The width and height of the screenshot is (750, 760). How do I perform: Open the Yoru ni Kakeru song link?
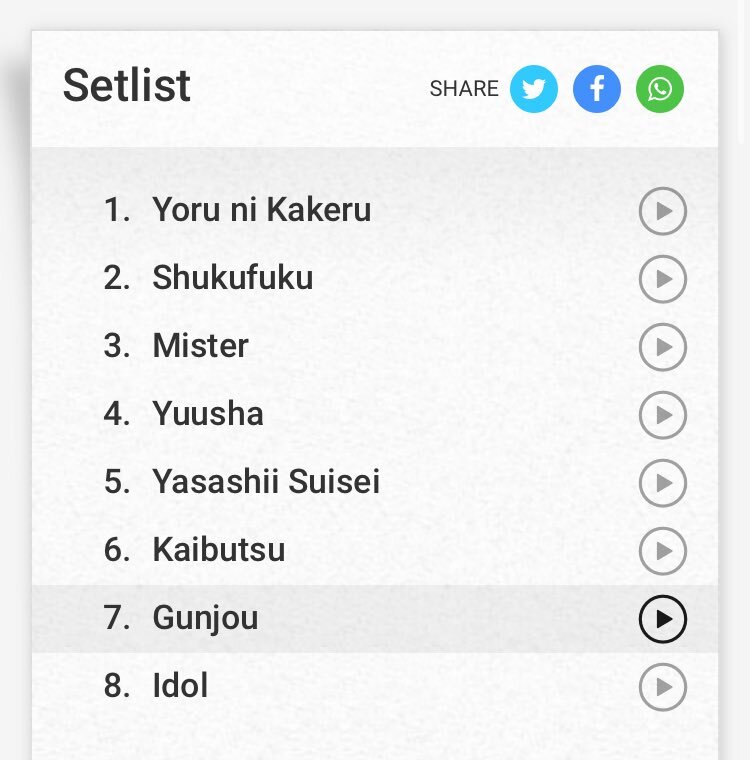pos(262,210)
